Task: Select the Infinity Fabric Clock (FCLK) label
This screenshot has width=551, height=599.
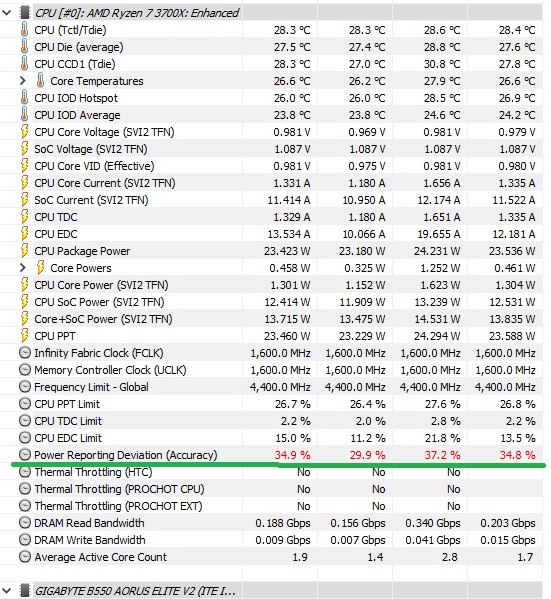Action: tap(99, 353)
